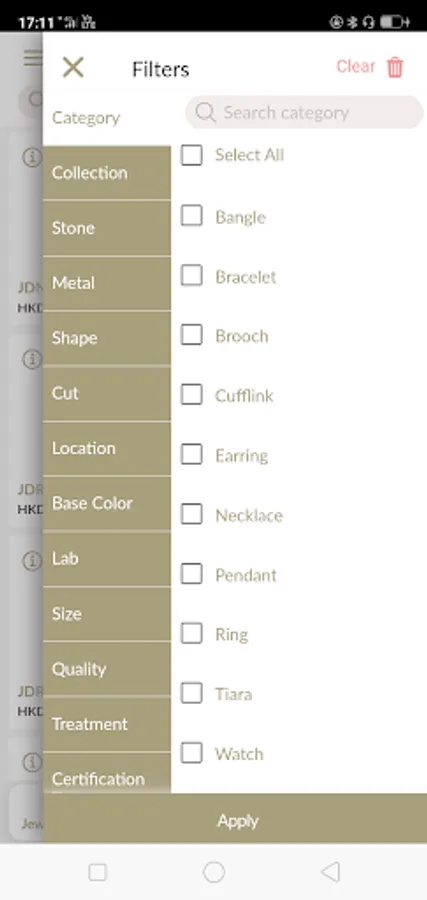Tap the Clear filters link
427x900 pixels.
pos(356,67)
